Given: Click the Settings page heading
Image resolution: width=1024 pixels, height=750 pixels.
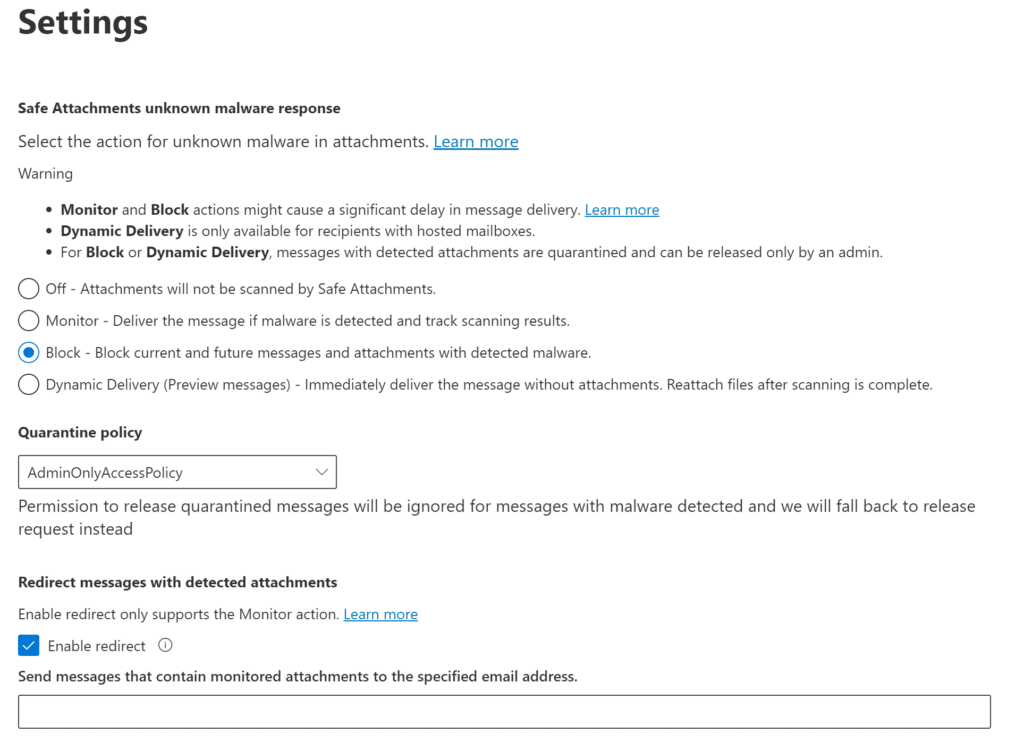Looking at the screenshot, I should (82, 22).
